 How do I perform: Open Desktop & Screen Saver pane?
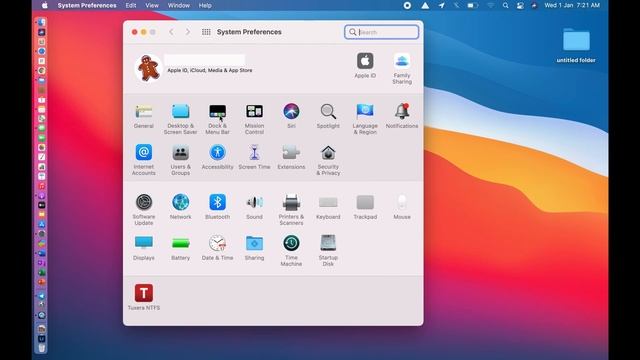(180, 119)
